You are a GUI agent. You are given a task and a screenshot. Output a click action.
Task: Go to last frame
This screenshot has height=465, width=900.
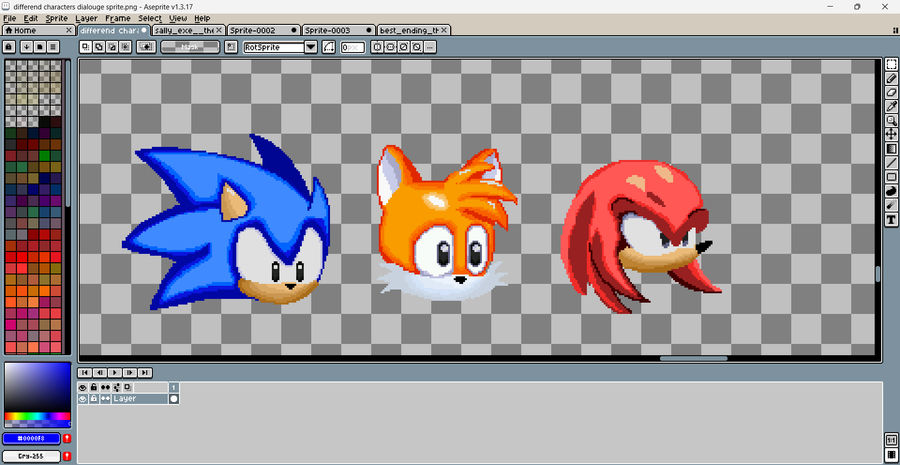(x=145, y=373)
